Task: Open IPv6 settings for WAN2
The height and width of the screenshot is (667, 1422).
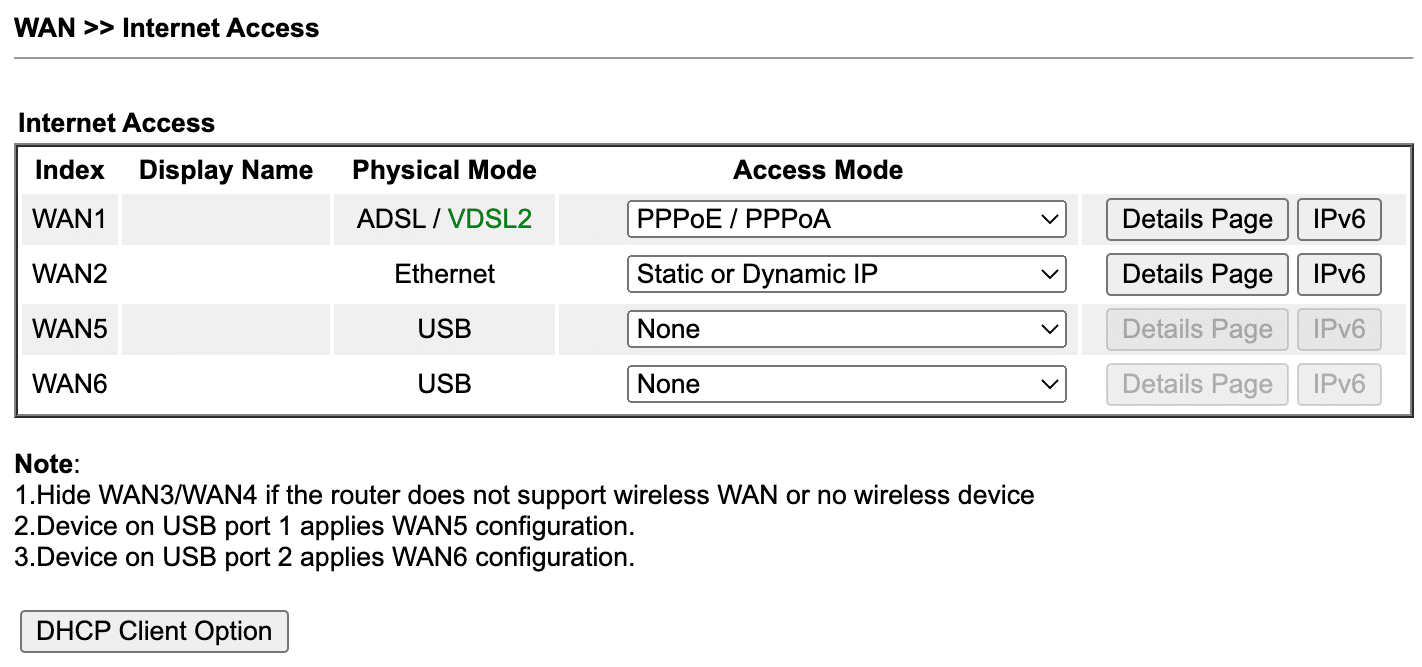Action: coord(1339,274)
